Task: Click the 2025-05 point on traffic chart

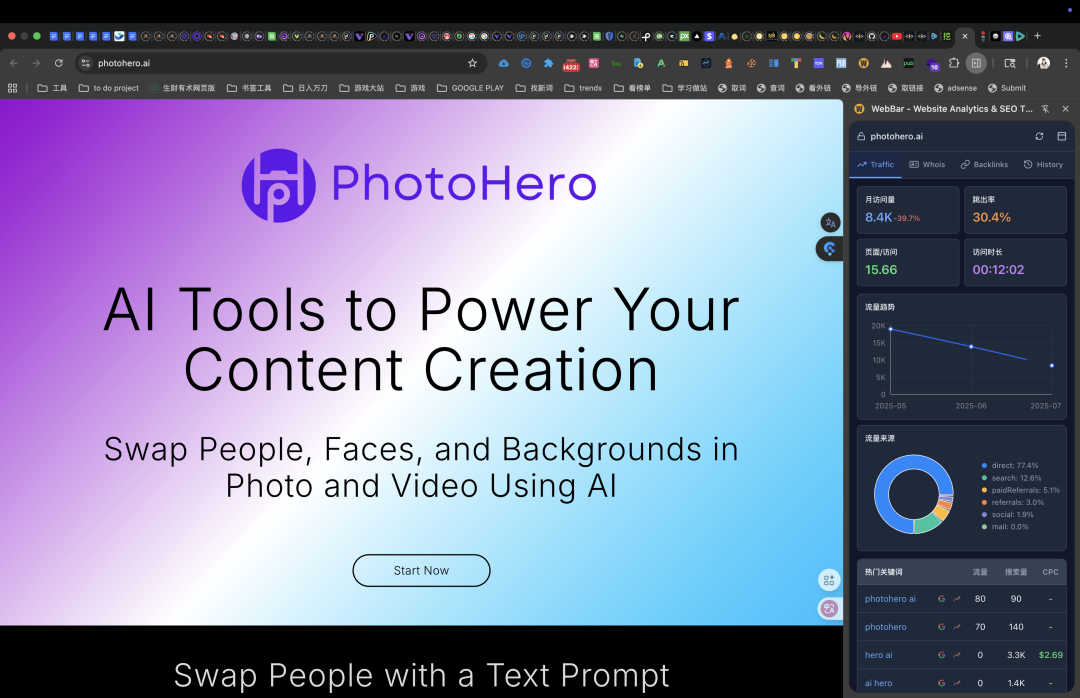Action: [x=891, y=329]
